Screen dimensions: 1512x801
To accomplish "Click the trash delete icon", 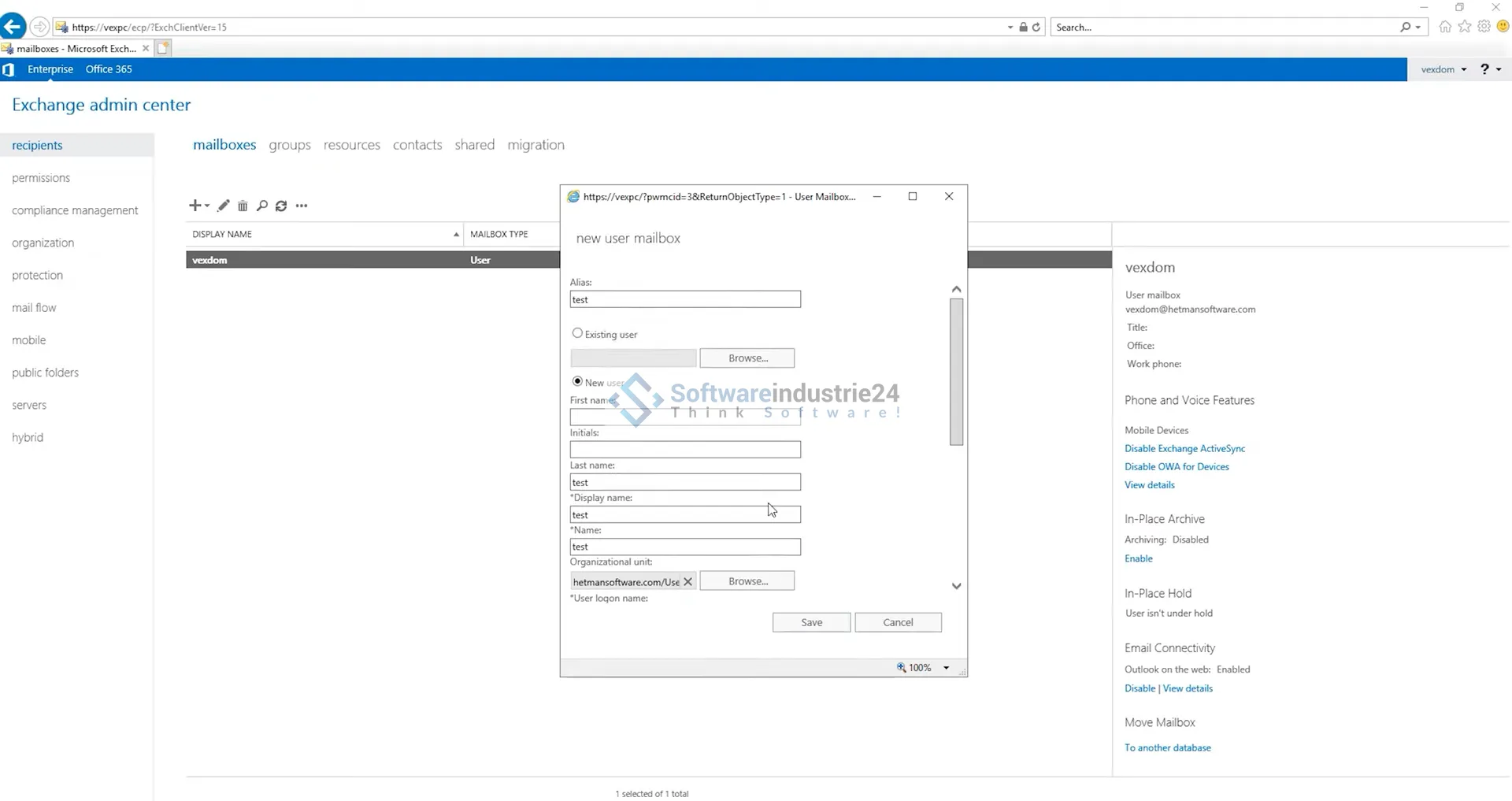I will coord(243,206).
